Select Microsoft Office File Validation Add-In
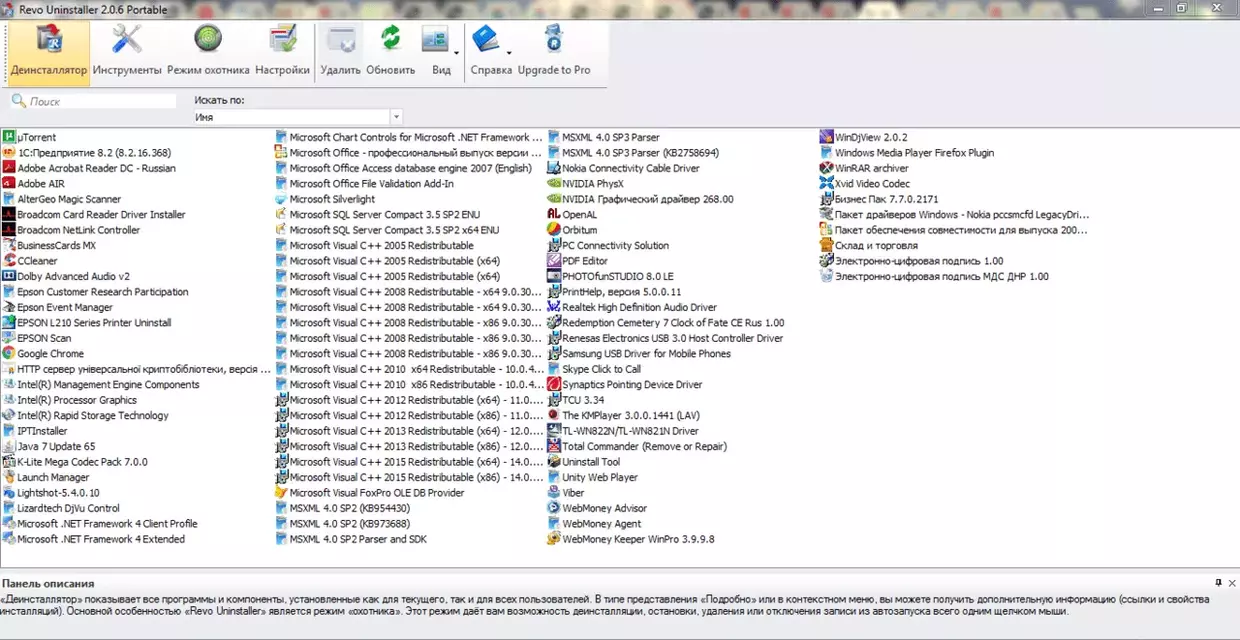Viewport: 1240px width, 640px height. [364, 184]
